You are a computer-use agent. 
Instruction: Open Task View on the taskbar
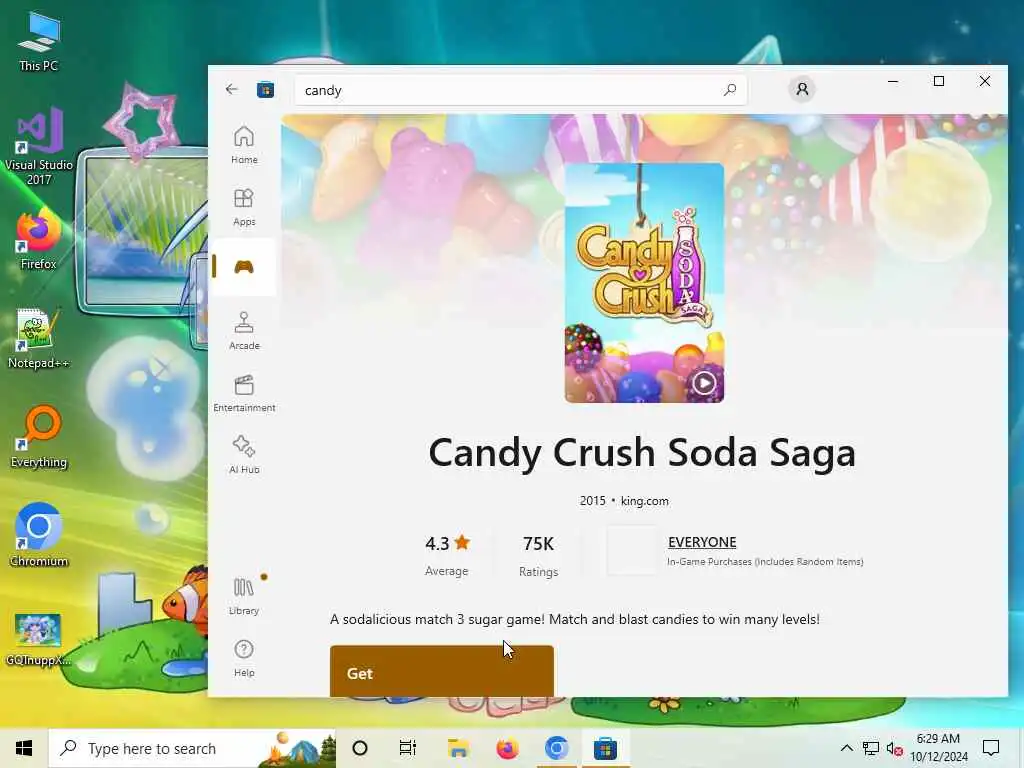pyautogui.click(x=408, y=748)
